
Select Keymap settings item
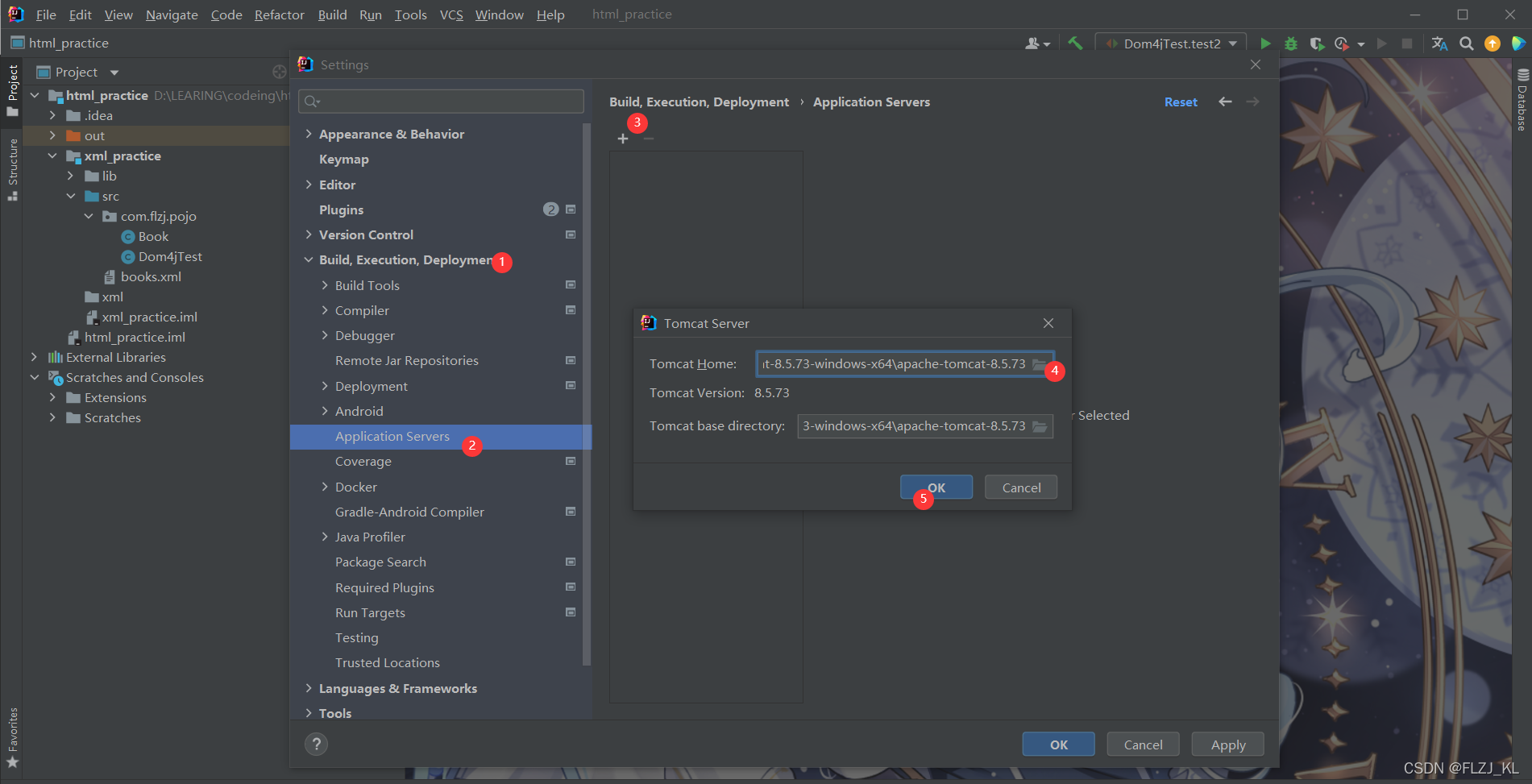343,160
